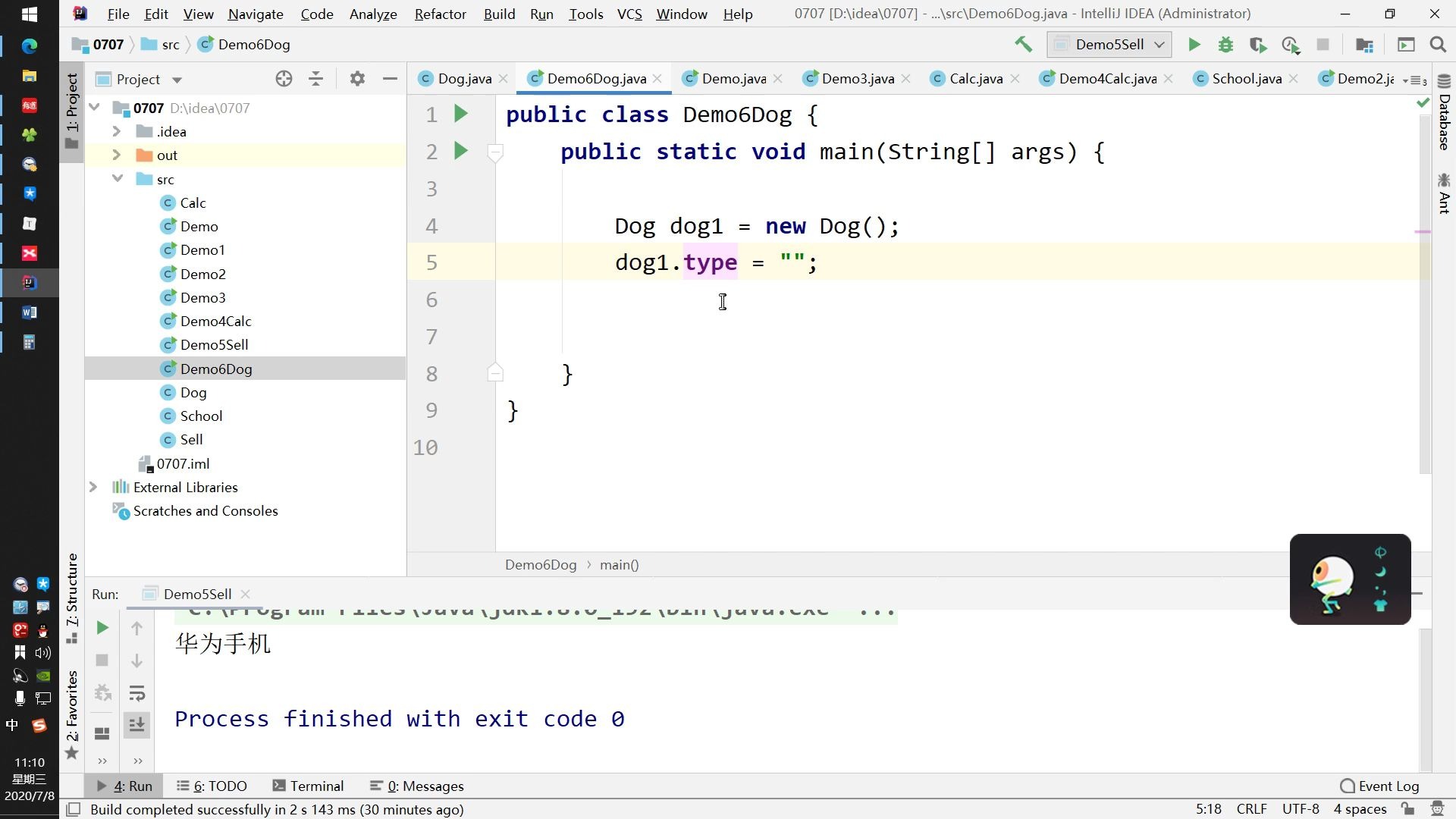Image resolution: width=1456 pixels, height=819 pixels.
Task: Click Locate/Select Opened File target icon
Action: coord(284,79)
